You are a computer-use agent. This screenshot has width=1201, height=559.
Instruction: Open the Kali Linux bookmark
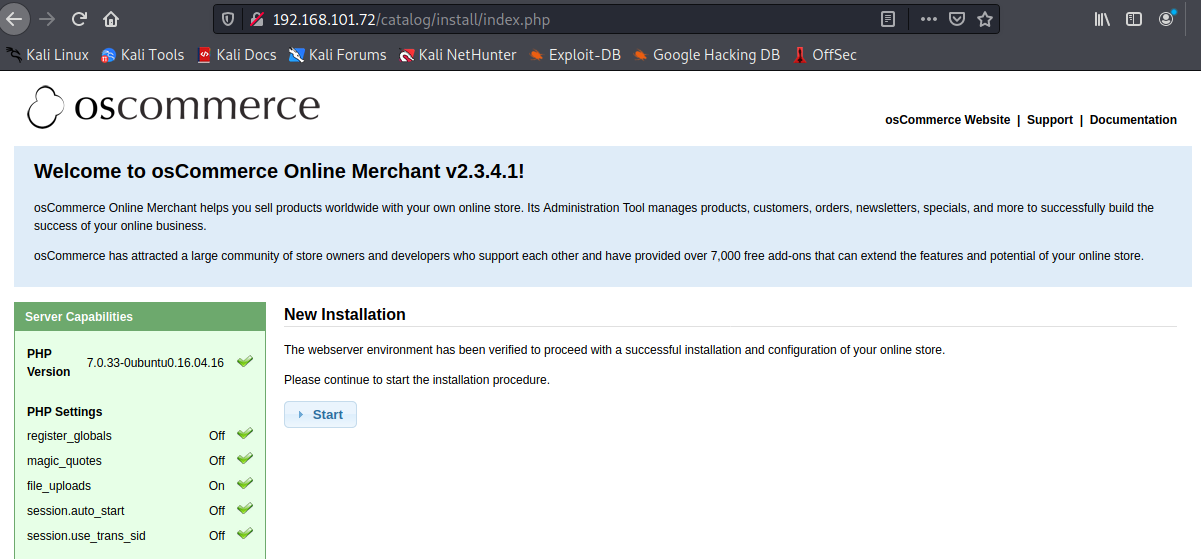click(47, 55)
